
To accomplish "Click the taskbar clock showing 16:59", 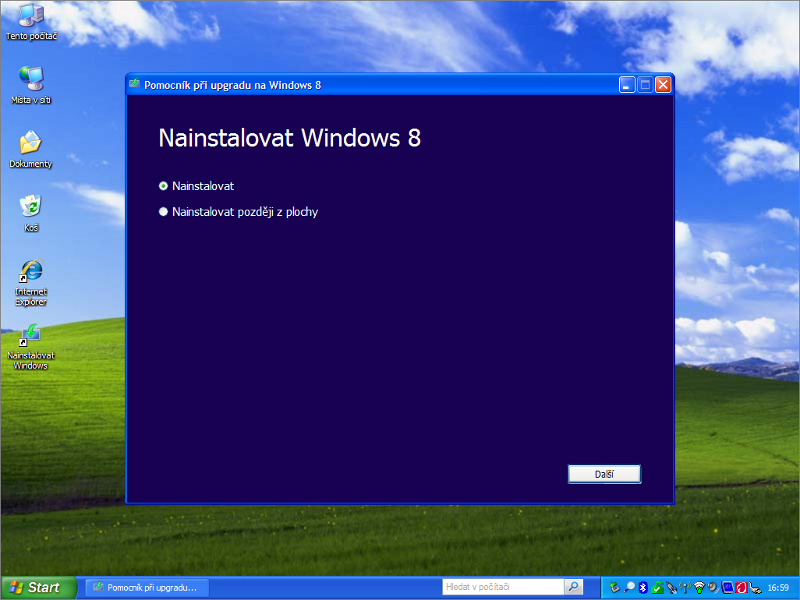I will [778, 587].
